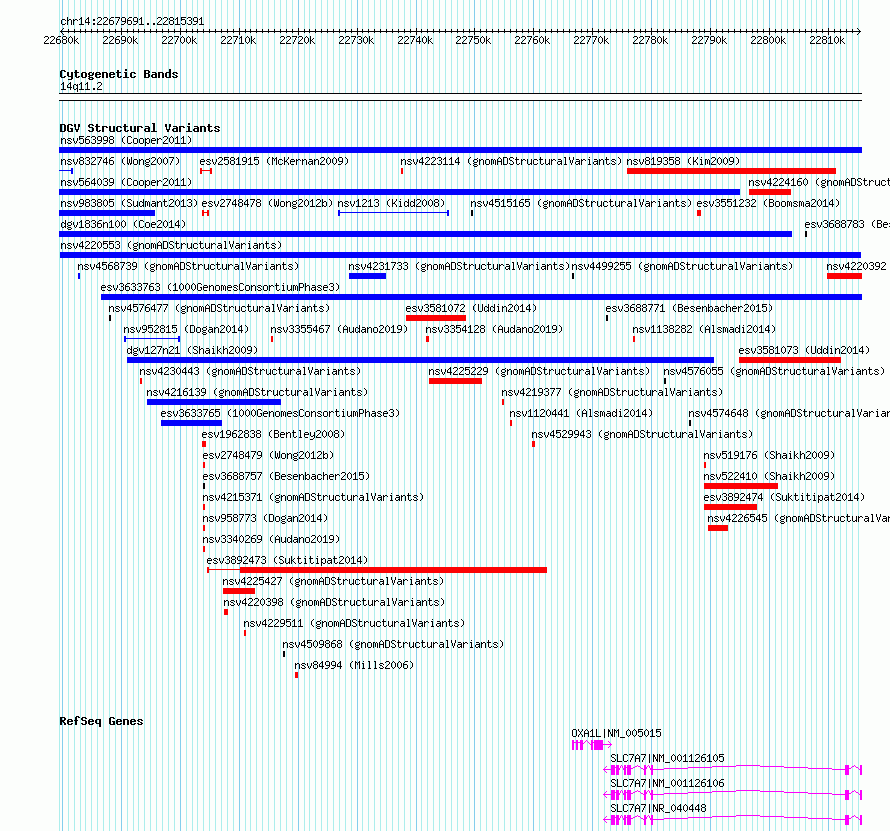
Task: Click the nsv4229511 gnomAD variant label
Action: coord(354,623)
